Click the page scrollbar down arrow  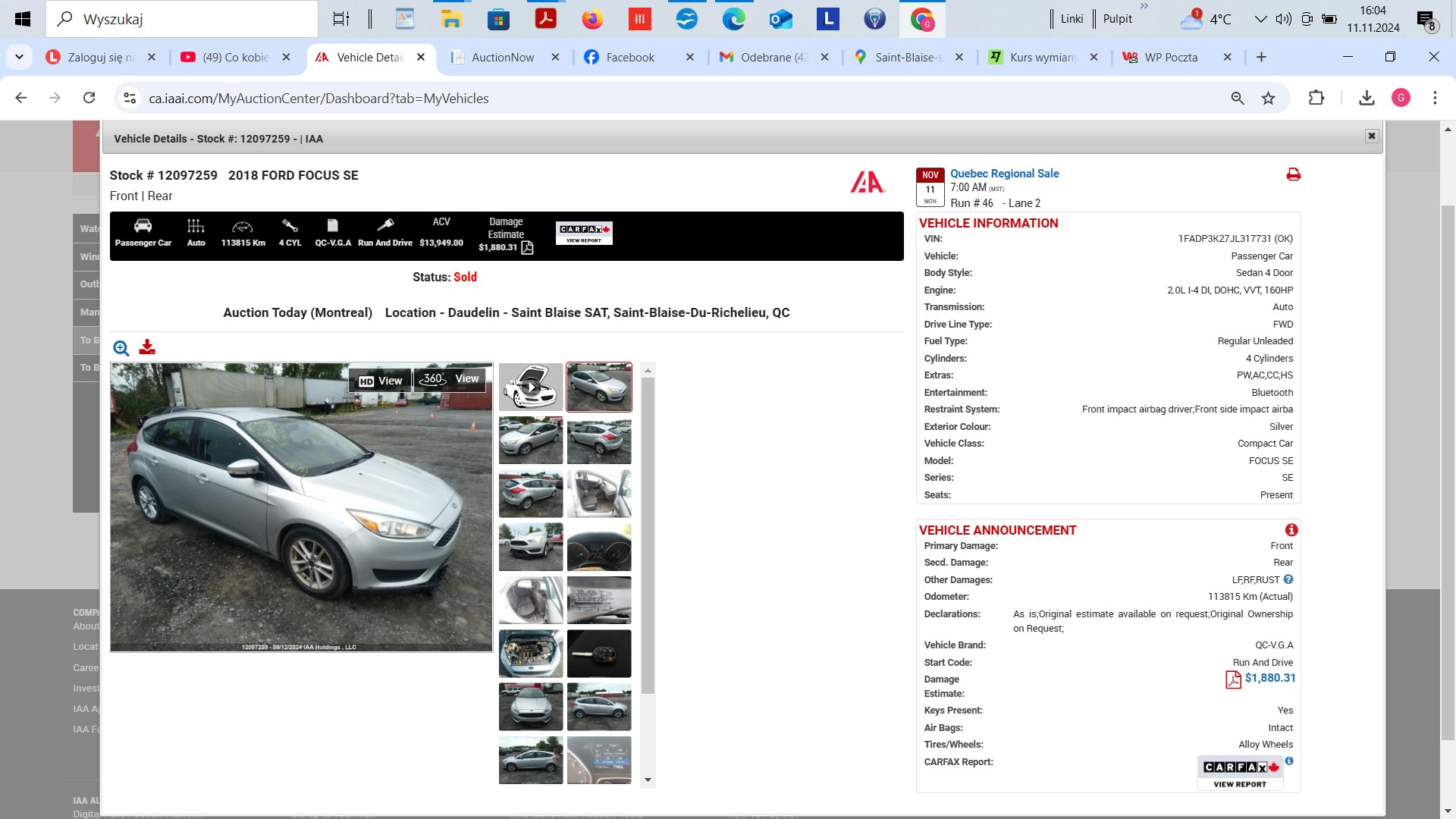pyautogui.click(x=1448, y=811)
